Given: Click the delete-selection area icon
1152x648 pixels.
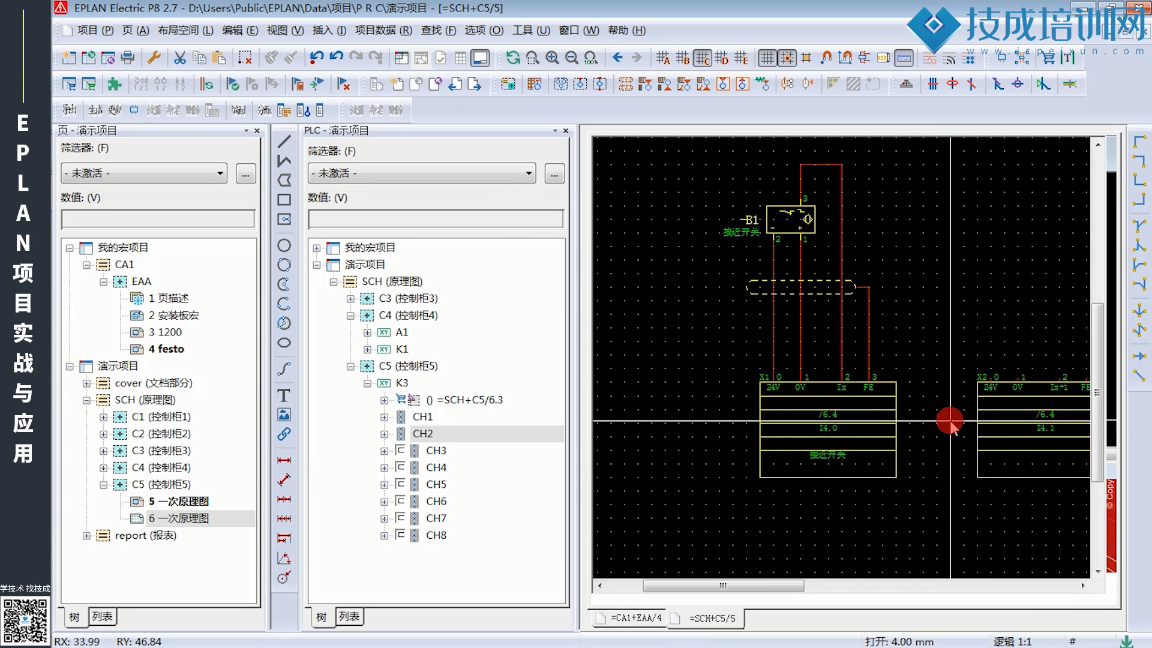Looking at the screenshot, I should [x=245, y=57].
